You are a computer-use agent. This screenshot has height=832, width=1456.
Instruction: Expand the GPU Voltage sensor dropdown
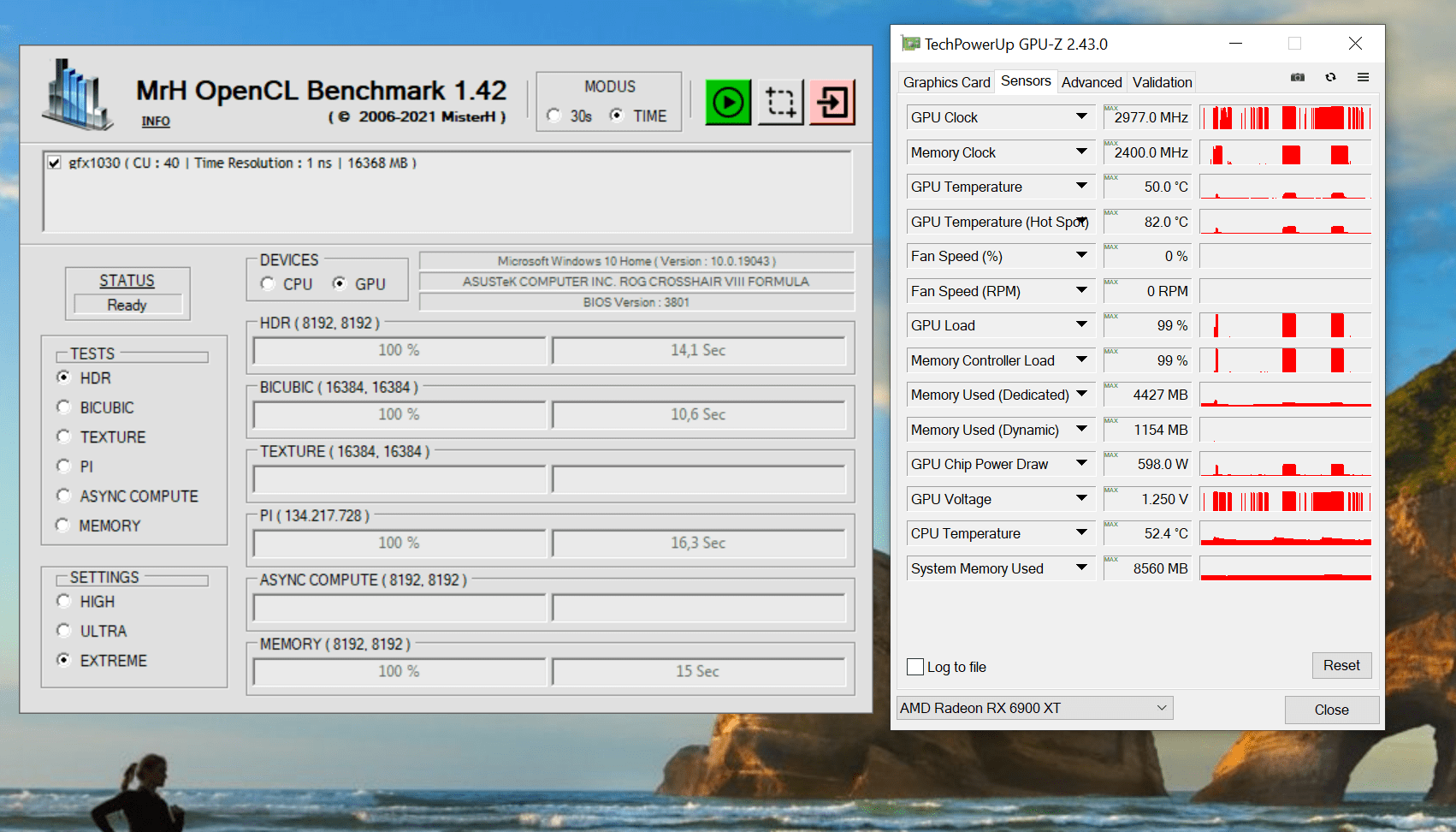[1081, 498]
